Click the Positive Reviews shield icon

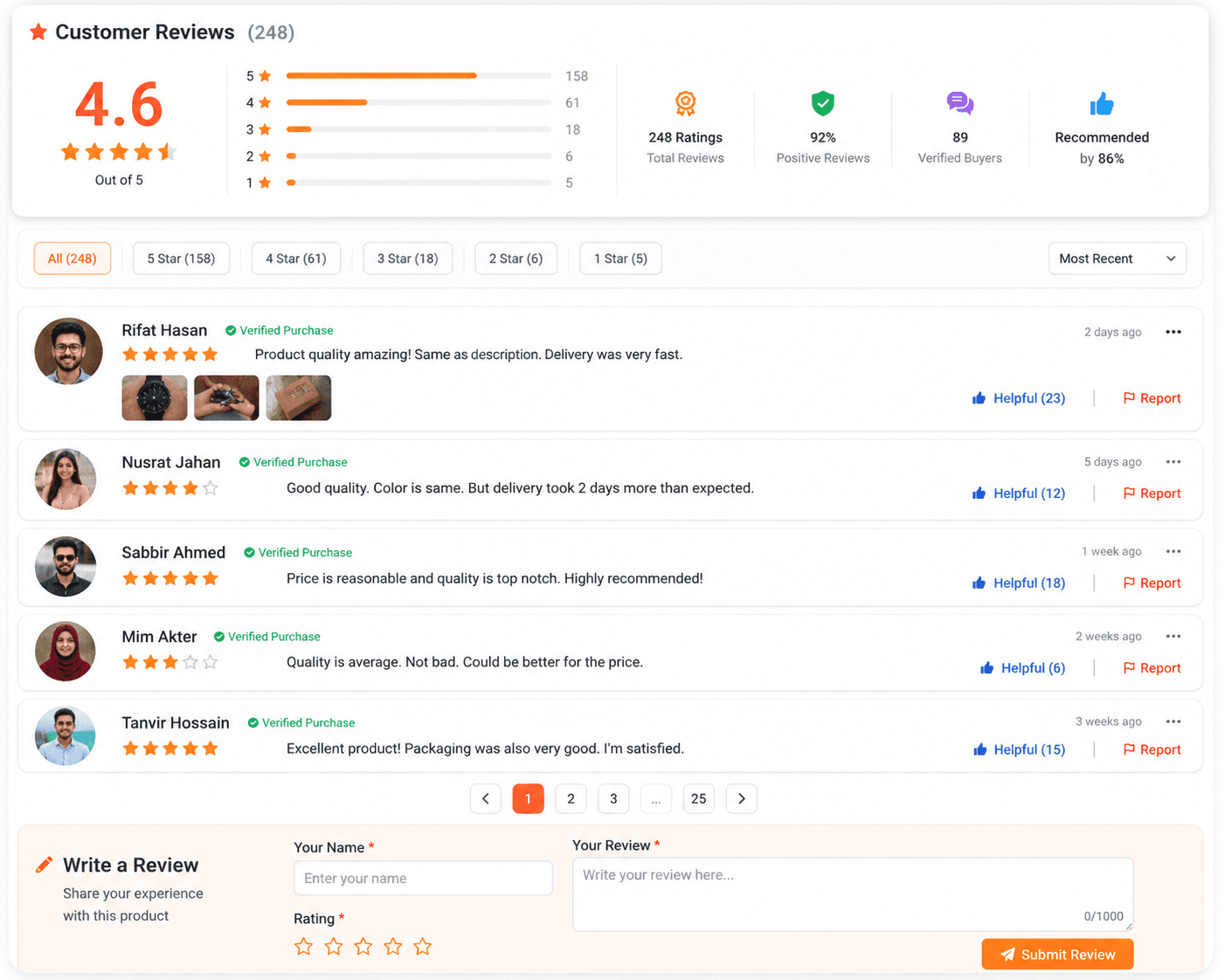pyautogui.click(x=822, y=103)
